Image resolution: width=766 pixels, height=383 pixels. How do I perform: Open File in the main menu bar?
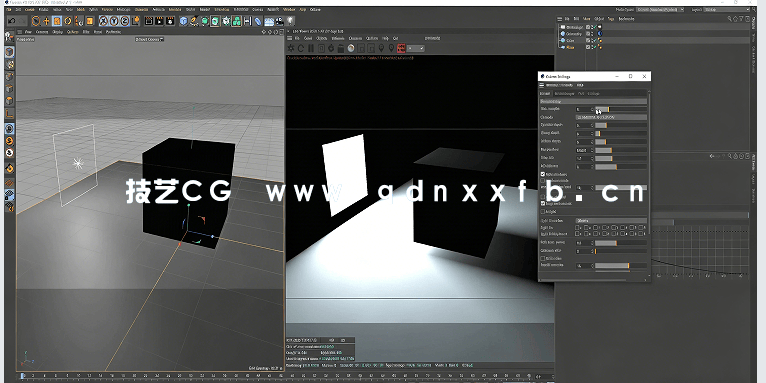(9, 9)
